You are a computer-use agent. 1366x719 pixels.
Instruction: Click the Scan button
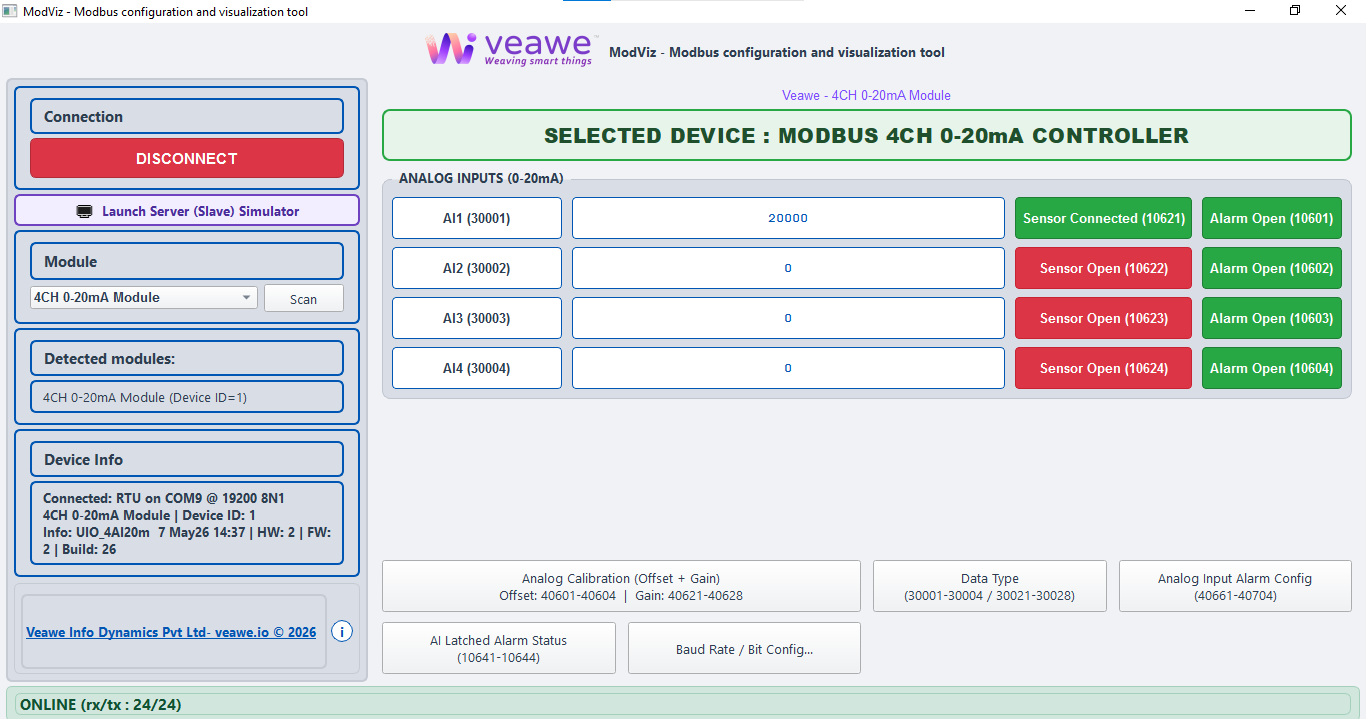[x=304, y=298]
